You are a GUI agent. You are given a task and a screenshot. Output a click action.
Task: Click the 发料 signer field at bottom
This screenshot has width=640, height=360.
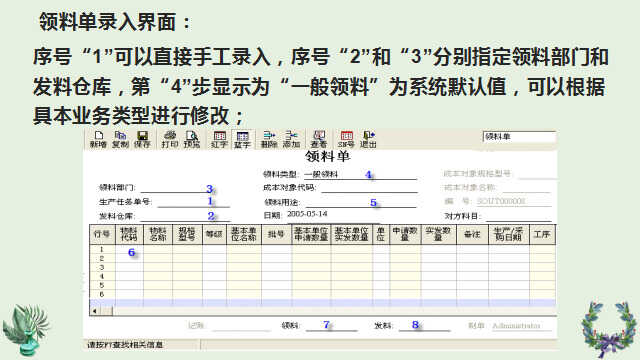(x=424, y=325)
